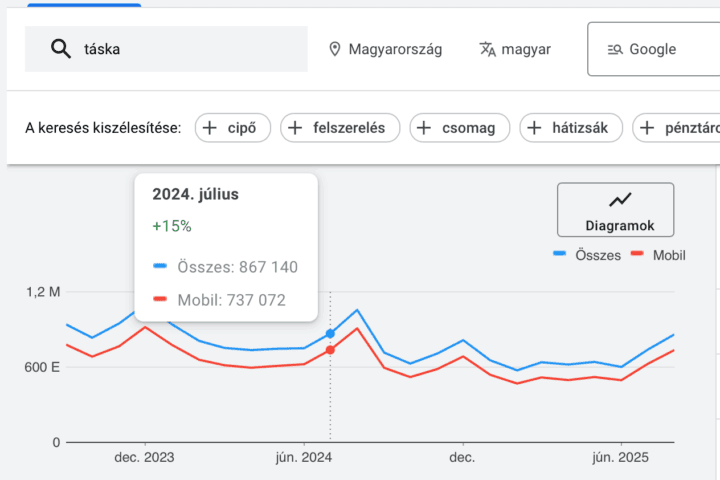Click the plus icon on the felszerelés chip
The width and height of the screenshot is (720, 480).
pos(296,128)
